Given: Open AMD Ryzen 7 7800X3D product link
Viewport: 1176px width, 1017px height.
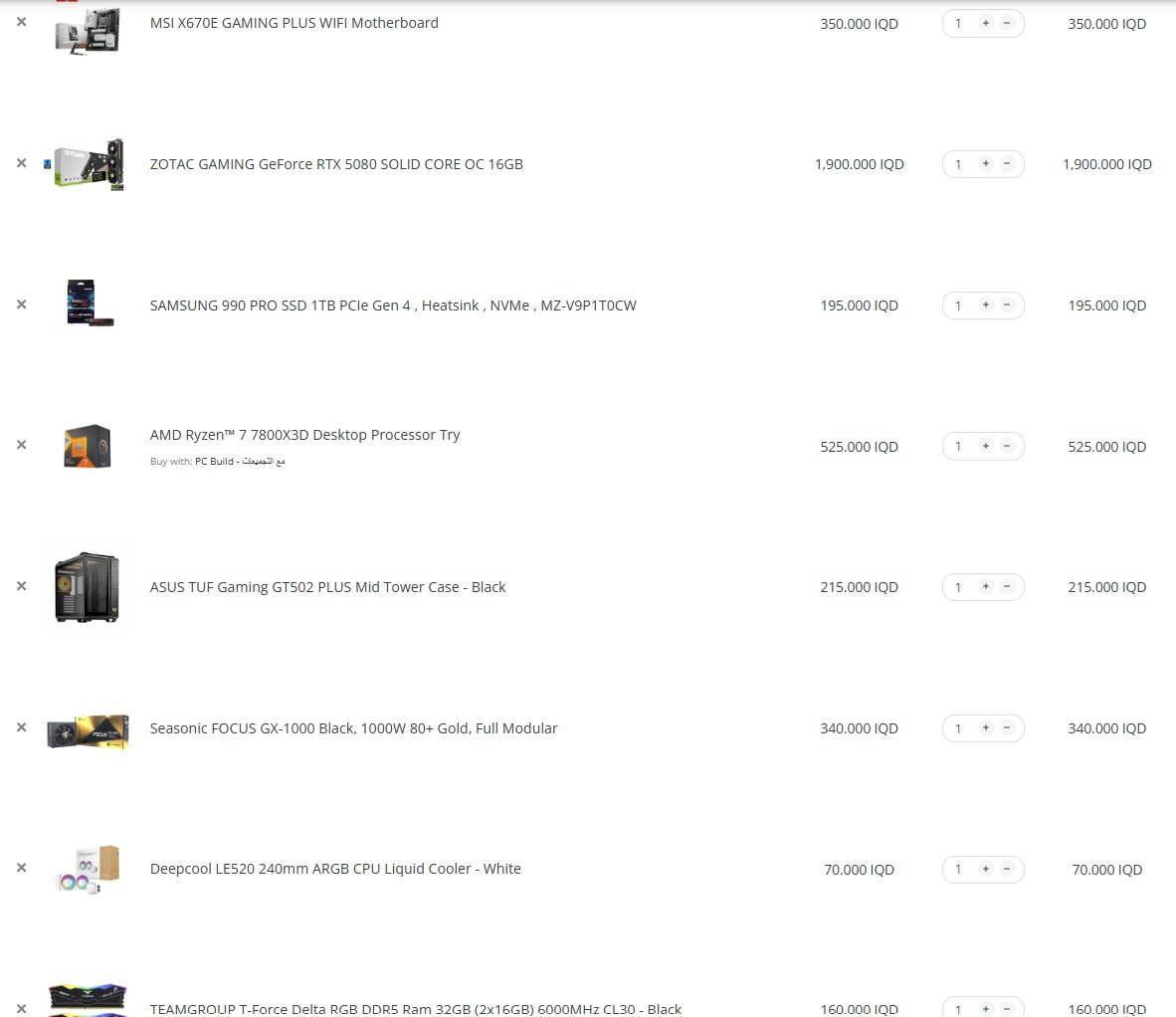Looking at the screenshot, I should [304, 435].
